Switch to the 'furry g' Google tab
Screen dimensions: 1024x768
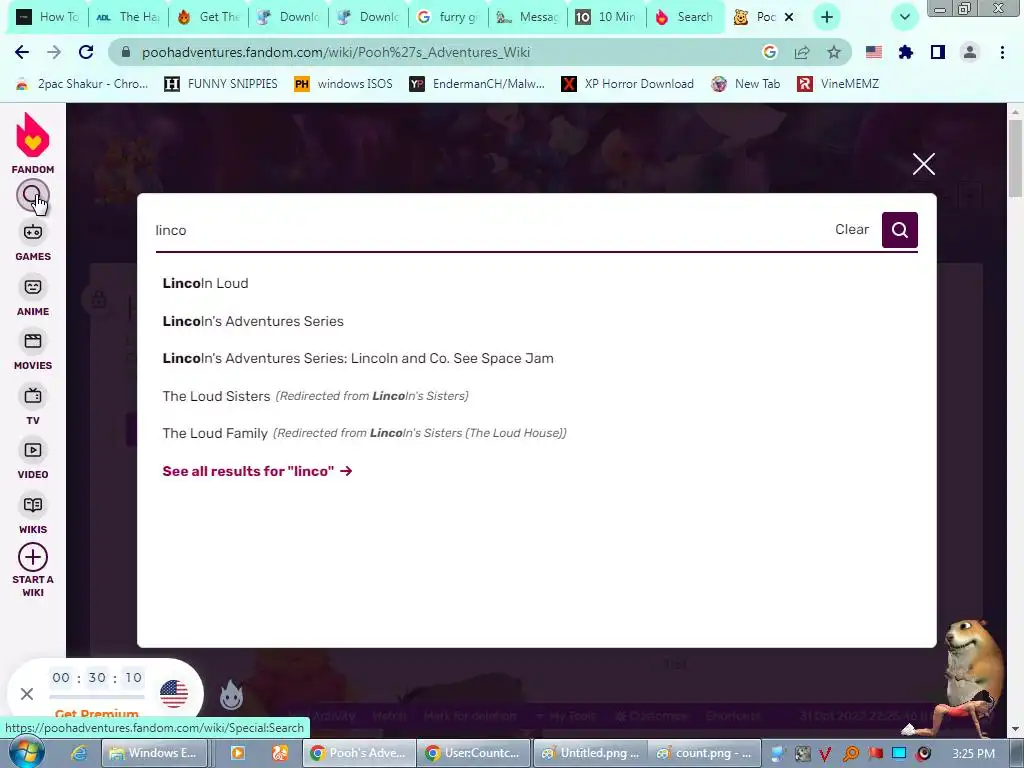[449, 17]
